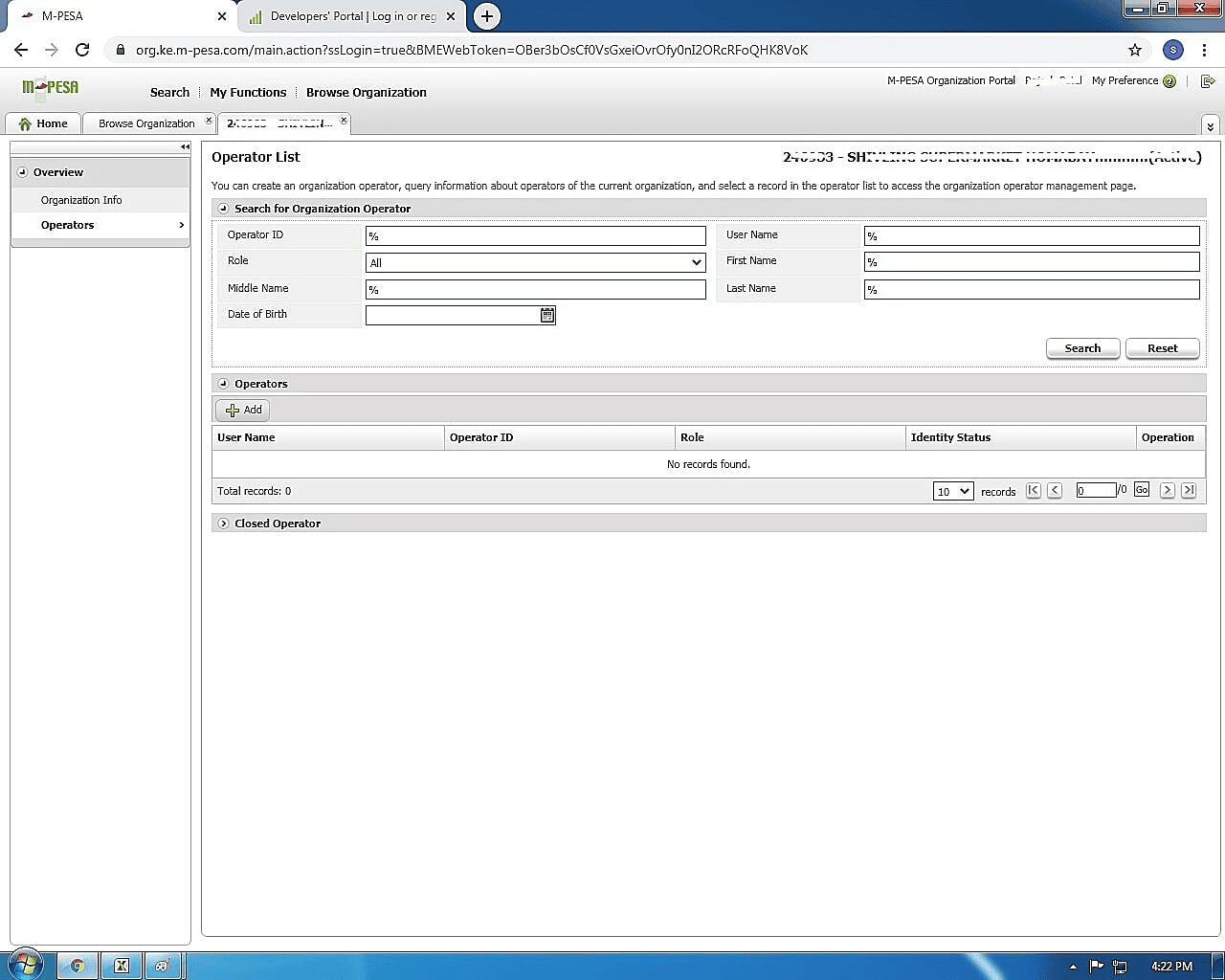Image resolution: width=1225 pixels, height=980 pixels.
Task: Open the My Functions menu
Action: [x=248, y=92]
